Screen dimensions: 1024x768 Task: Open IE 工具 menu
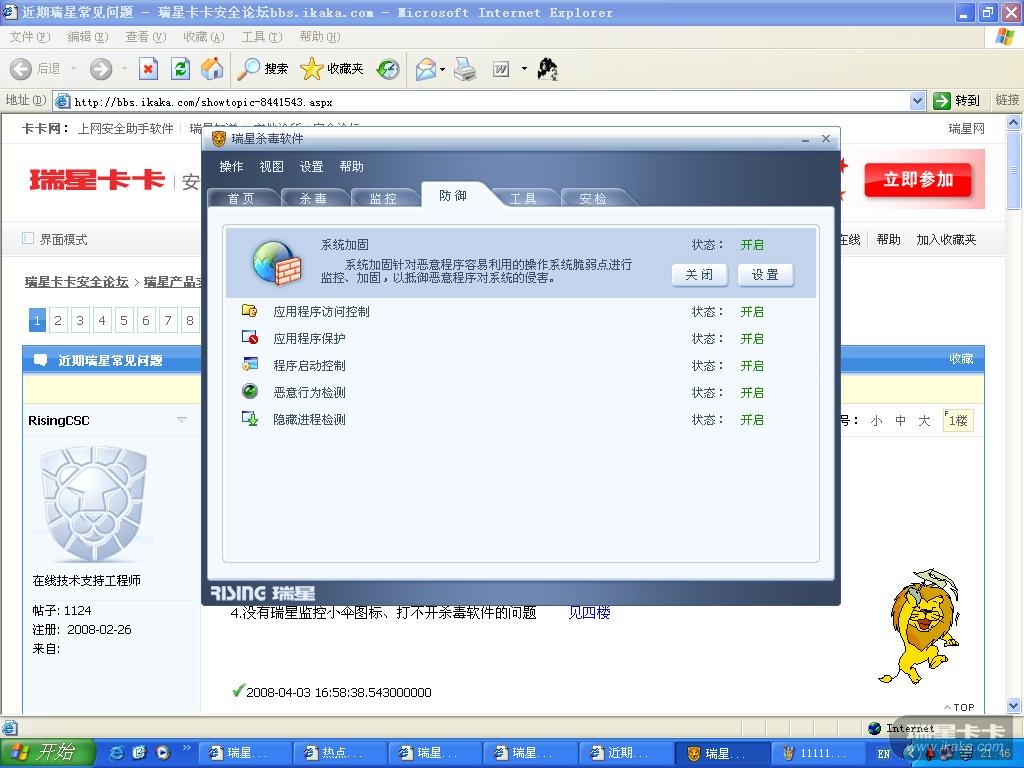[x=262, y=37]
